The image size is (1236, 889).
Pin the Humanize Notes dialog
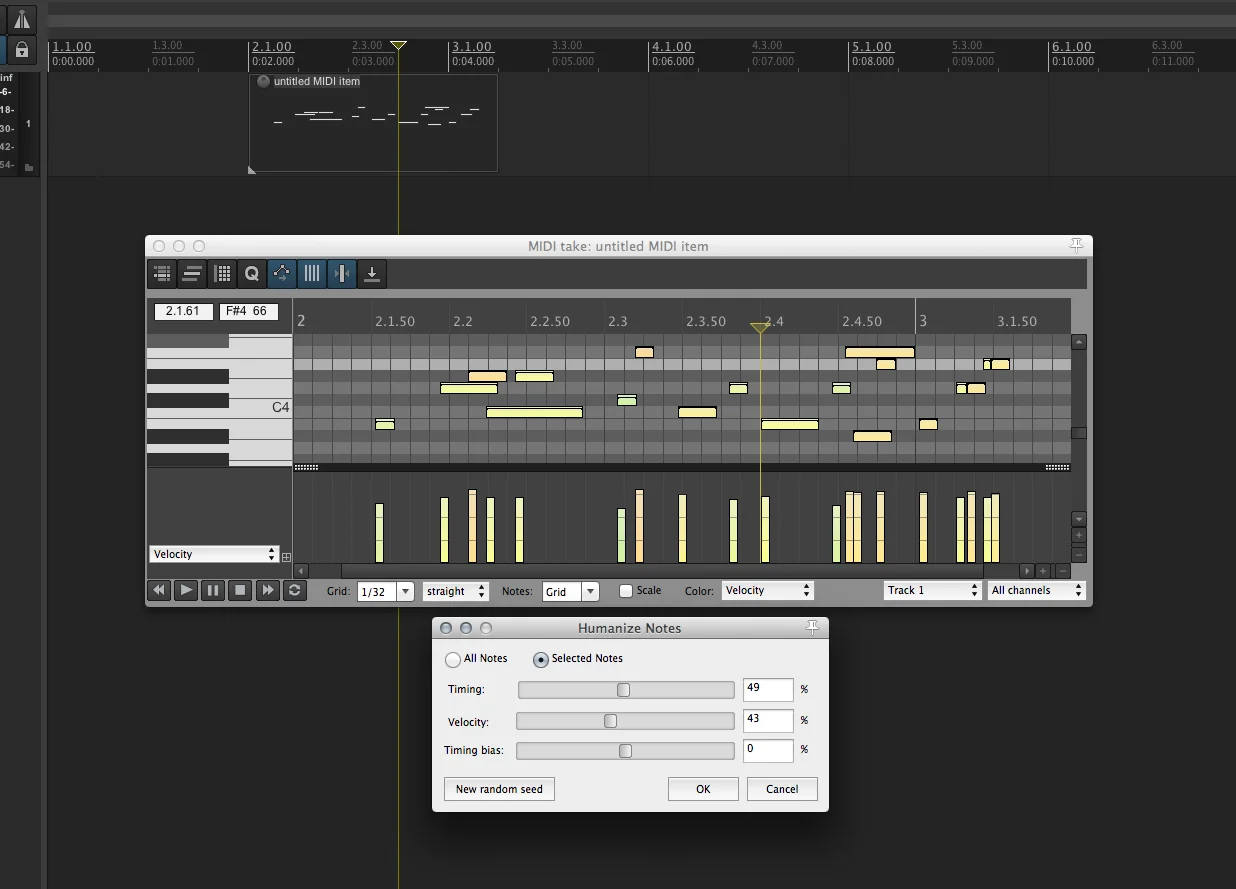[812, 627]
